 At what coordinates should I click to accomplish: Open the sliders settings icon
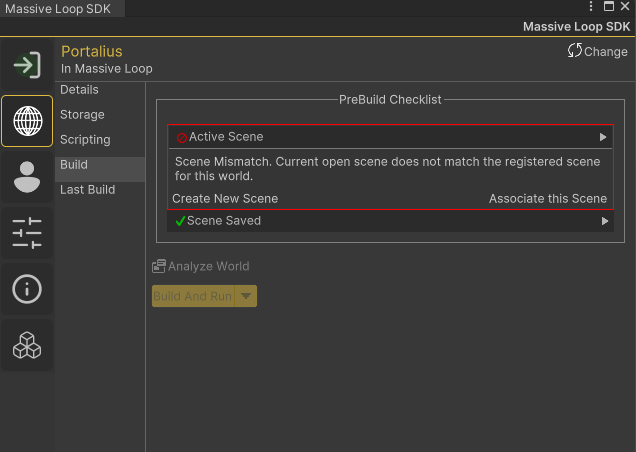point(27,233)
